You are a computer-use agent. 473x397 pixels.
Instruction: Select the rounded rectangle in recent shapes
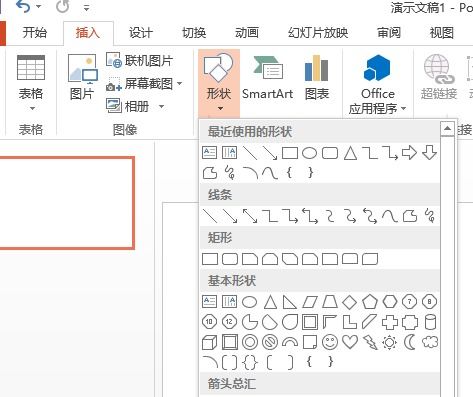[x=330, y=153]
